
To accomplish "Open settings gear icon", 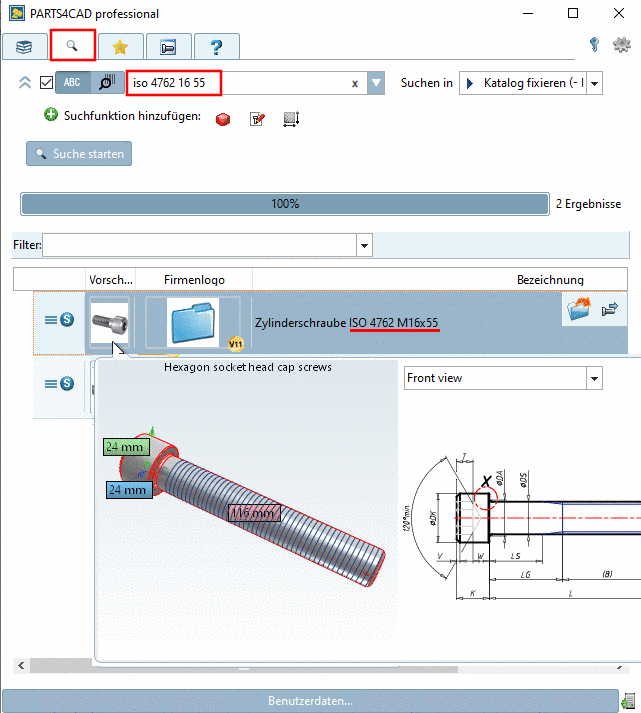I will tap(621, 45).
